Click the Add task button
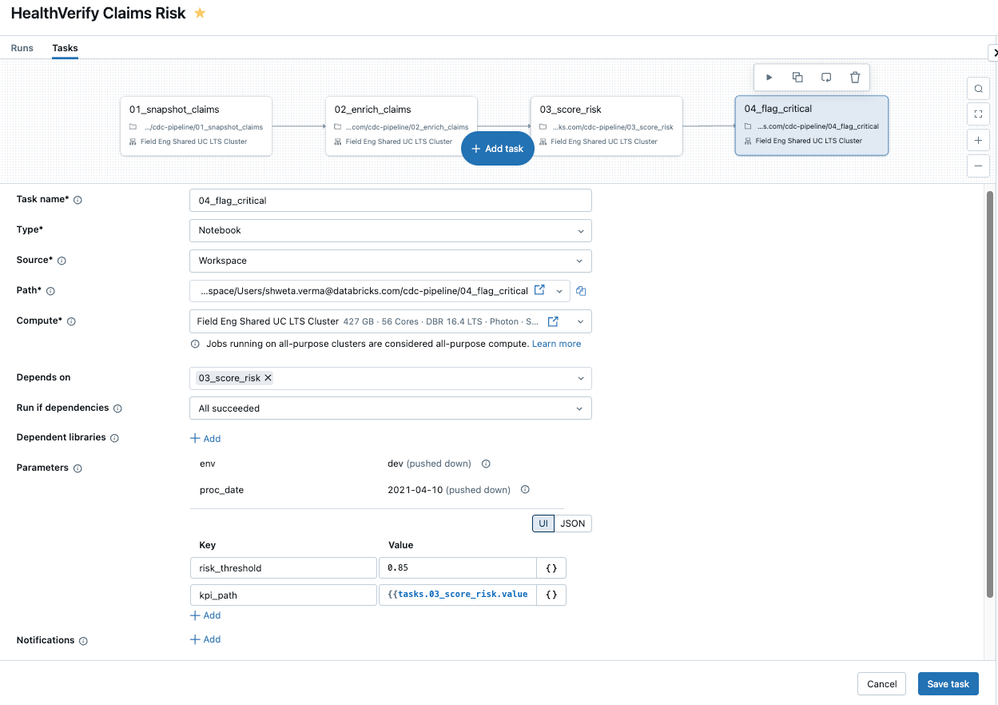998x705 pixels. (x=497, y=147)
